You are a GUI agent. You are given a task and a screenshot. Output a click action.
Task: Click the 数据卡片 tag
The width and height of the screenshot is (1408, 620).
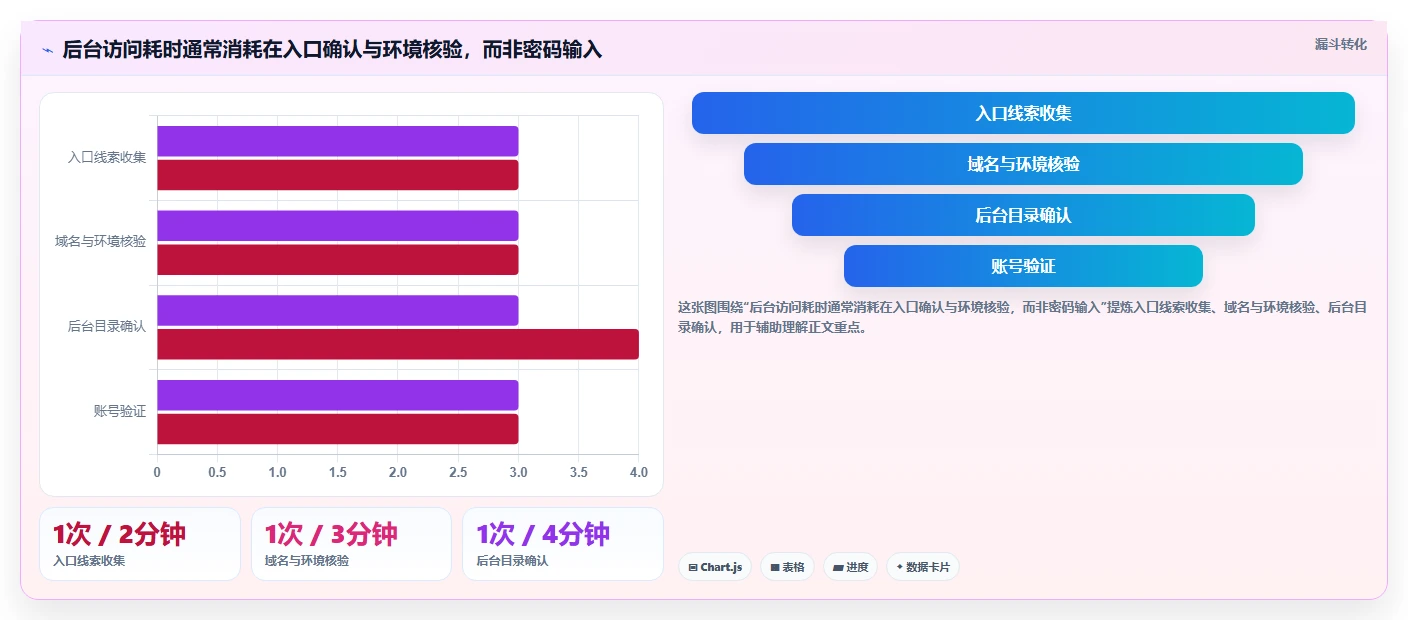click(923, 567)
